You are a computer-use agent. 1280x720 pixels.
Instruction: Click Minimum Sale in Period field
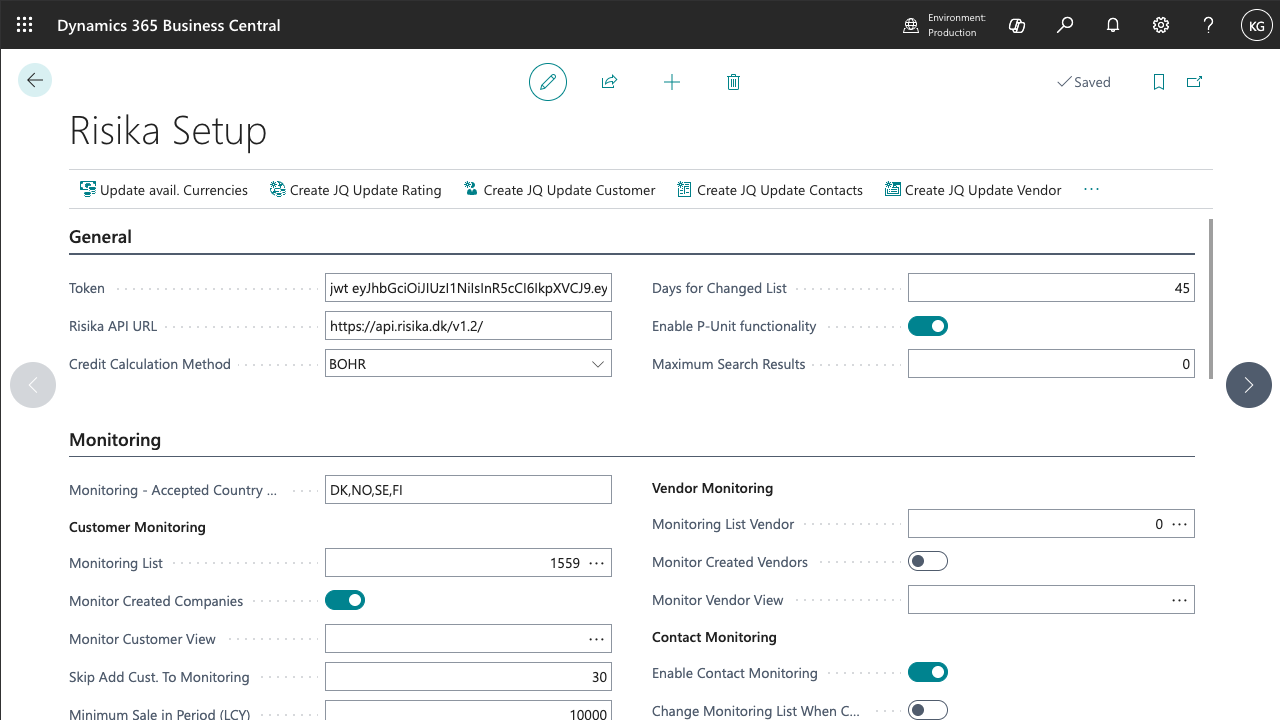click(468, 712)
